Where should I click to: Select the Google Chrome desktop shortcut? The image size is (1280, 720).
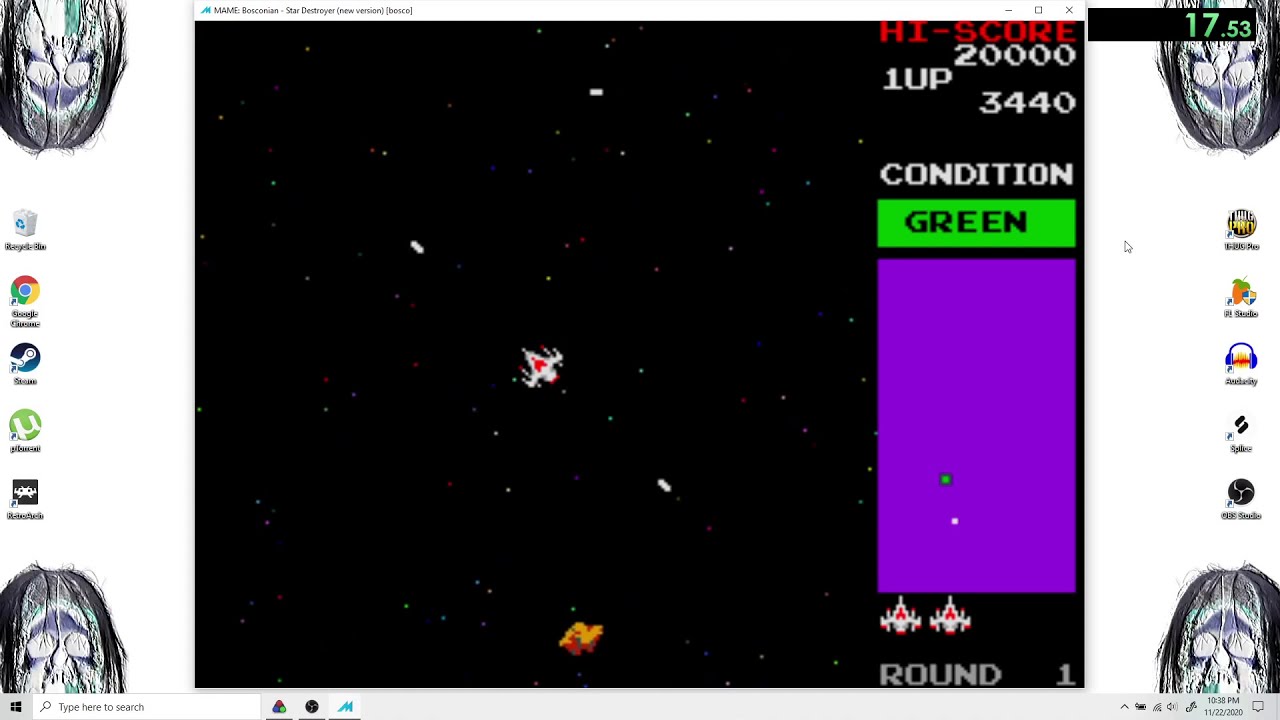pos(25,302)
